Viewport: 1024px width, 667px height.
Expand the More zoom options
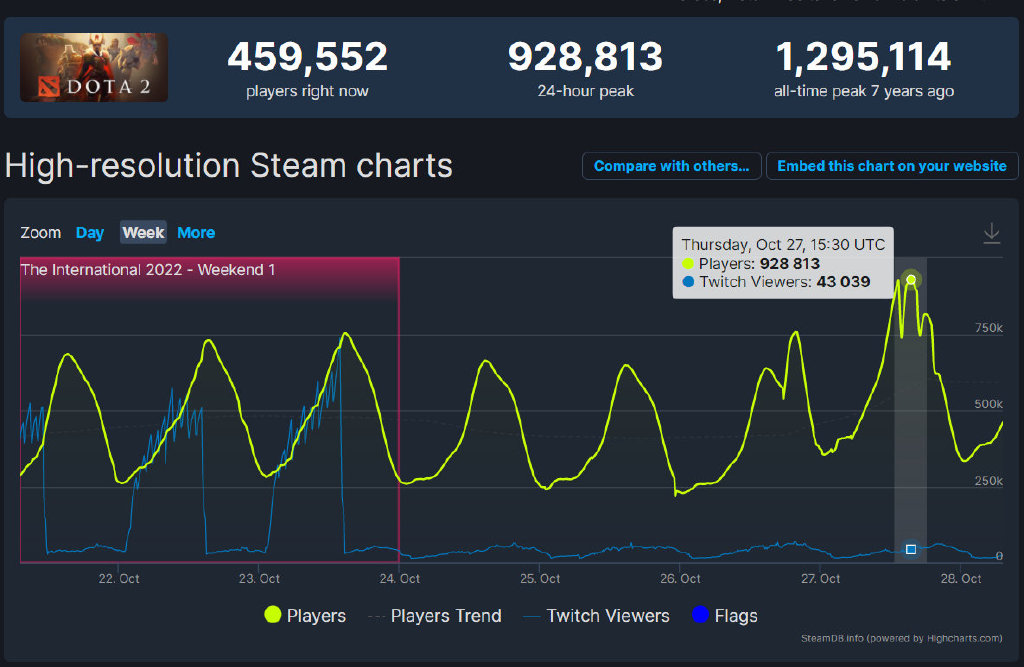click(196, 233)
